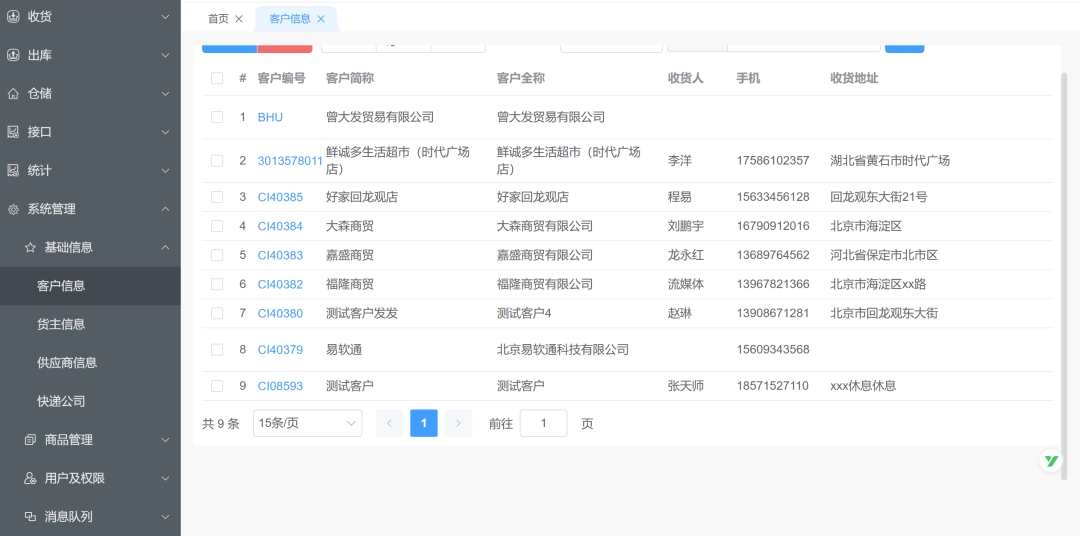Click the 仓储 home icon

13,93
